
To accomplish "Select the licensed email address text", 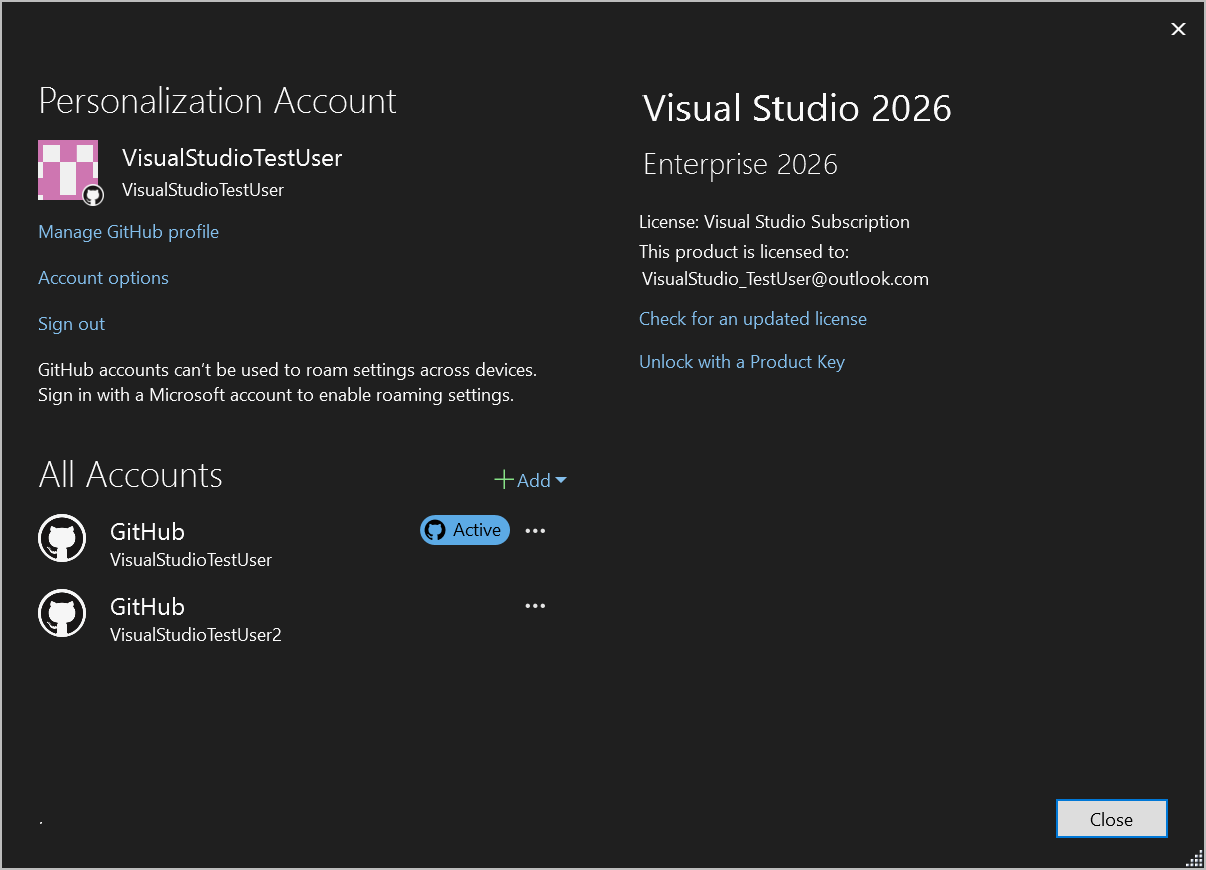I will pyautogui.click(x=785, y=278).
